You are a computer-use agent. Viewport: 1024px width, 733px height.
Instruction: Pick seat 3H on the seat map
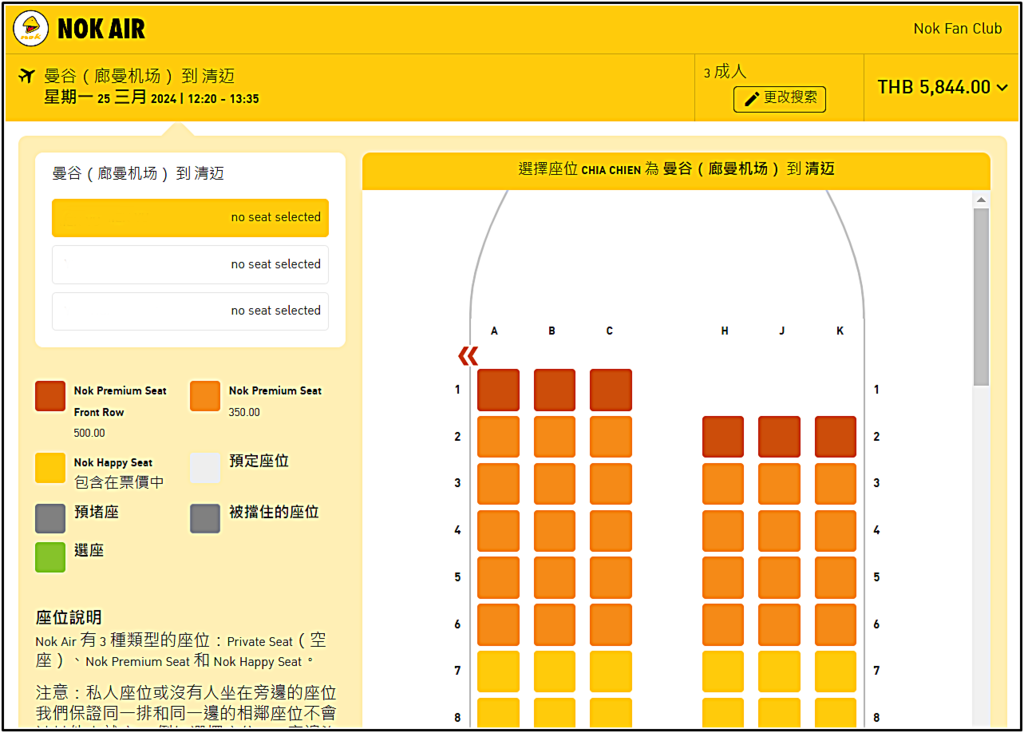pyautogui.click(x=723, y=483)
